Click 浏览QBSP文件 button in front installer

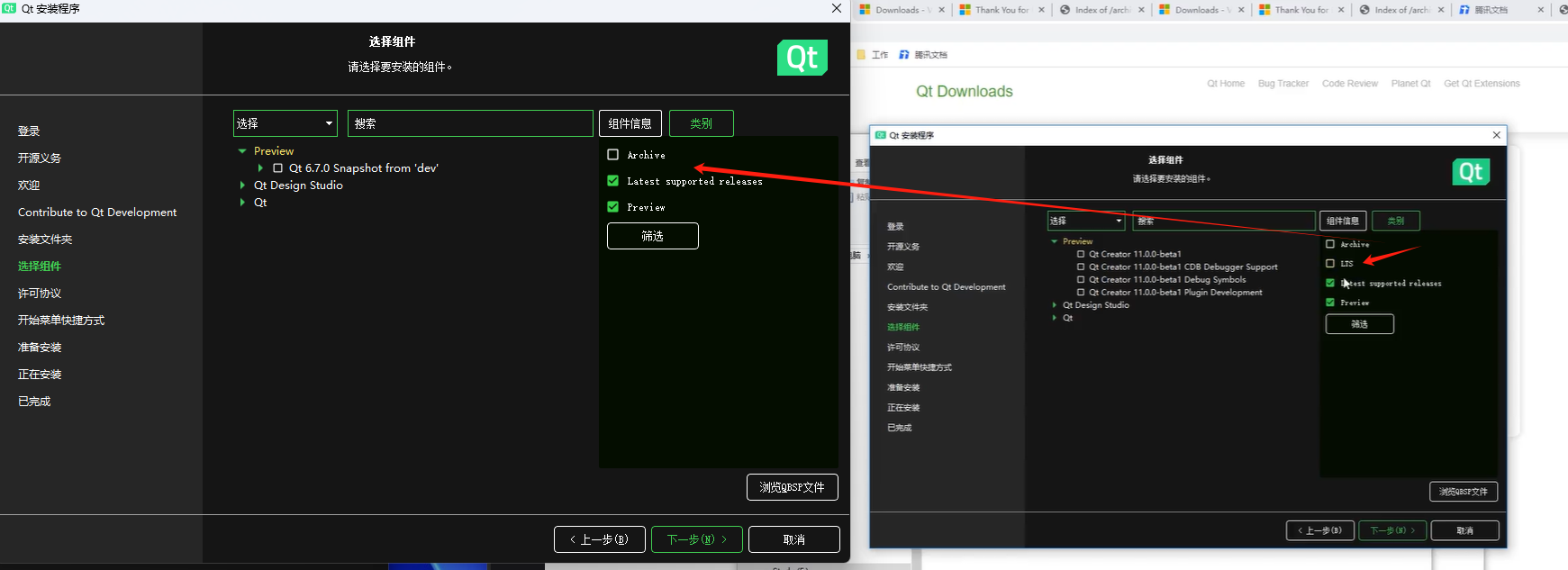pyautogui.click(x=793, y=487)
